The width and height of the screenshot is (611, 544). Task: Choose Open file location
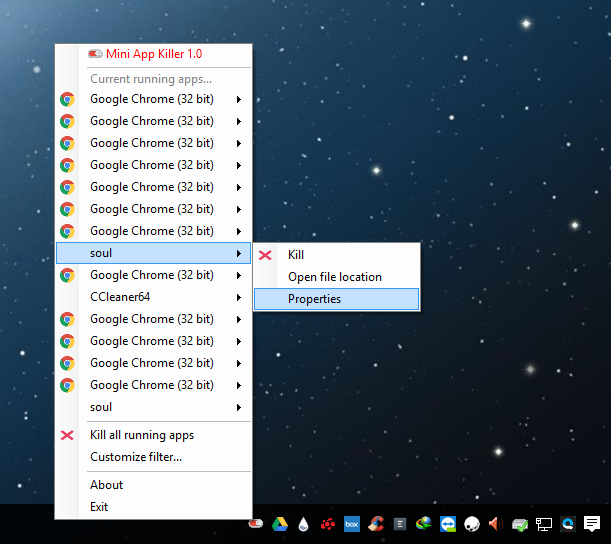tap(337, 277)
